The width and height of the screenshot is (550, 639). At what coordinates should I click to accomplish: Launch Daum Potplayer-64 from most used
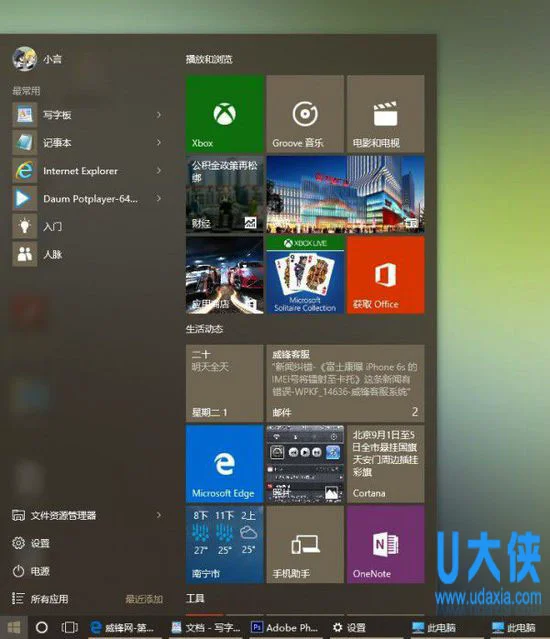click(x=90, y=198)
